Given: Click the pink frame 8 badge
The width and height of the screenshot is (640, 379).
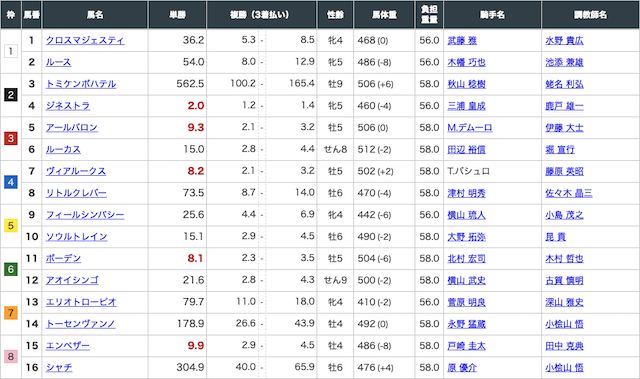Looking at the screenshot, I should [11, 357].
